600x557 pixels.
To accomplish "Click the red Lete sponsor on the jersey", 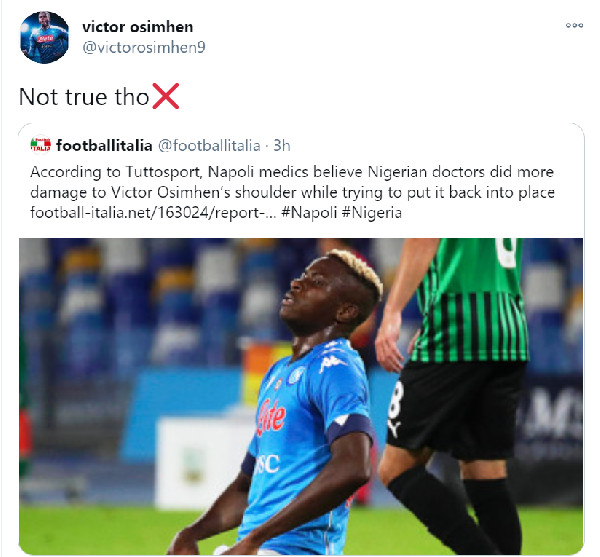I will click(271, 417).
